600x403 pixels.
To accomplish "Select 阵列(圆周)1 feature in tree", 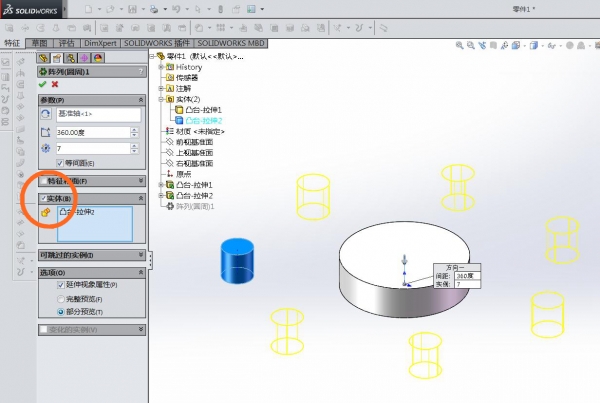I will (195, 206).
